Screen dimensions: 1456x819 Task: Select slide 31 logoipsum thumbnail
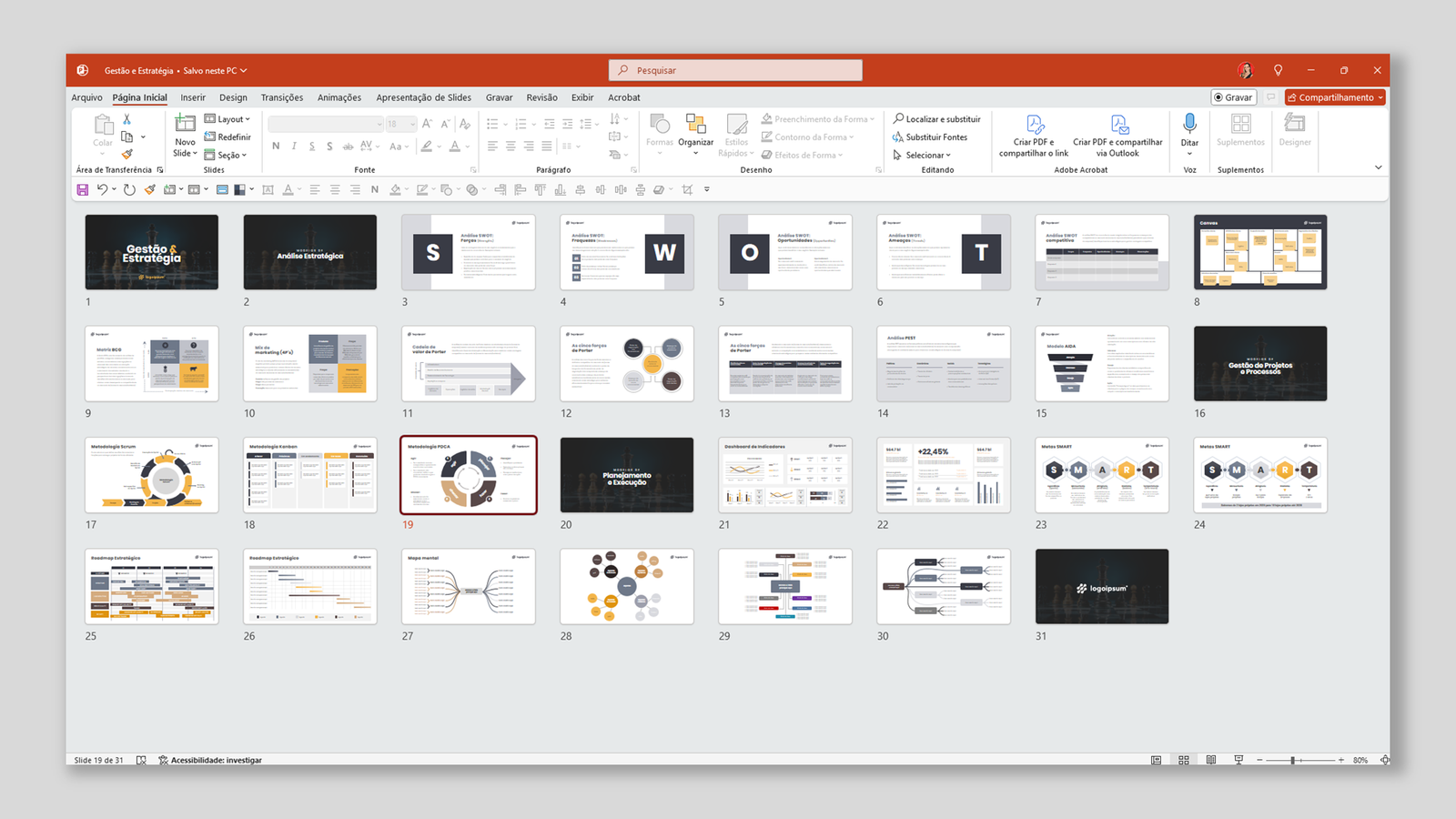point(1102,586)
